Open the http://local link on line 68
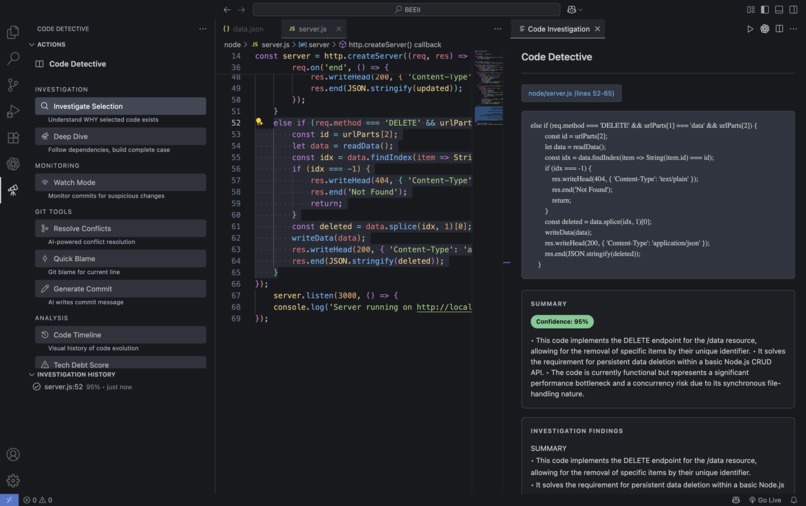806x506 pixels. tap(444, 307)
